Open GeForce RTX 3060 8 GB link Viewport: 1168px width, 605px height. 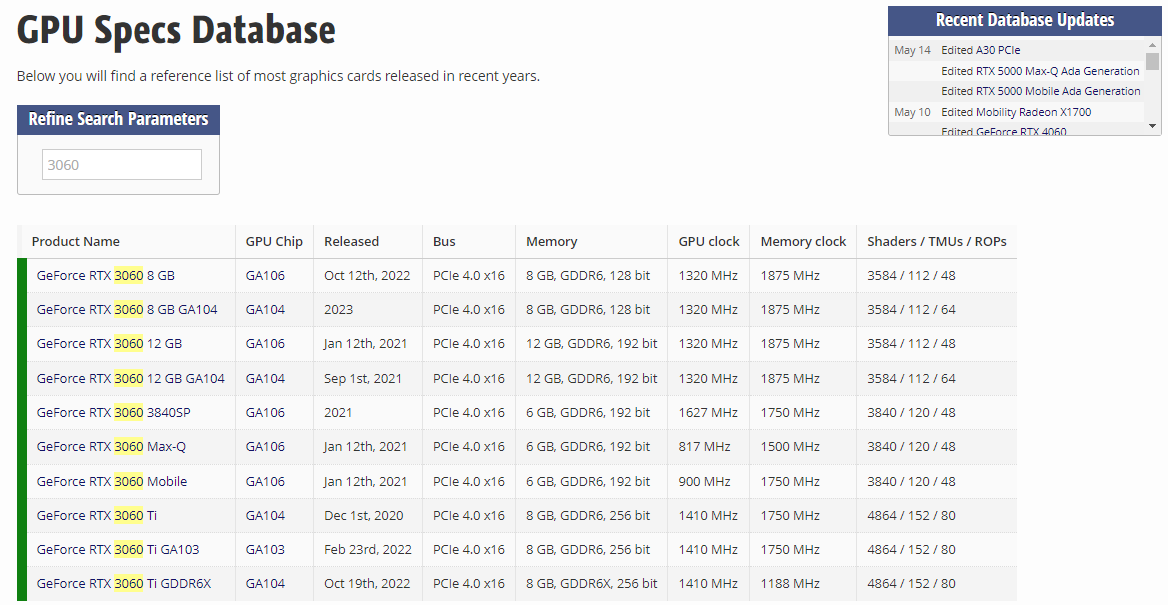[x=106, y=275]
